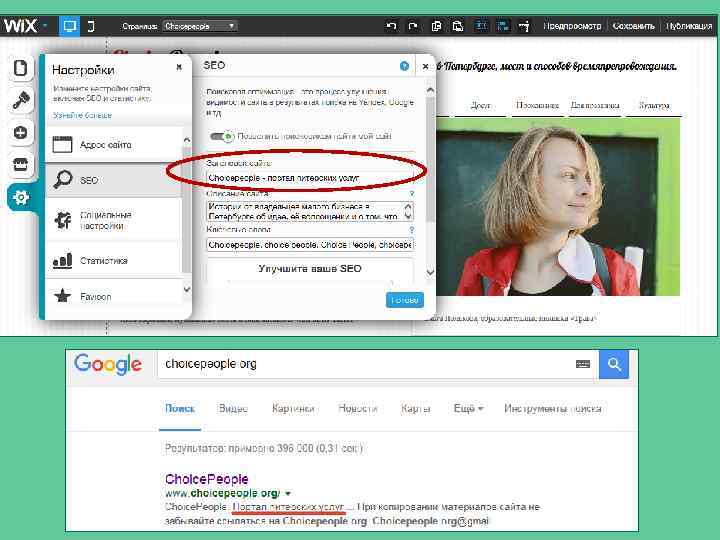Click settings list scroll-down arrow
720x540 pixels.
186,289
